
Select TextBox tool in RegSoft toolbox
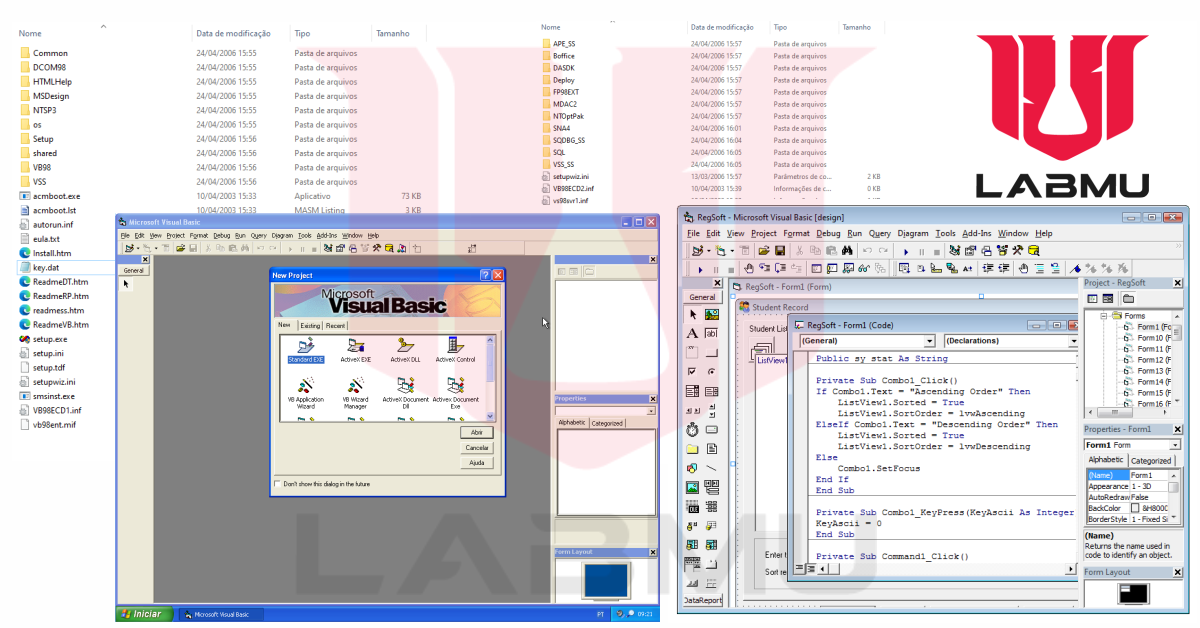712,333
